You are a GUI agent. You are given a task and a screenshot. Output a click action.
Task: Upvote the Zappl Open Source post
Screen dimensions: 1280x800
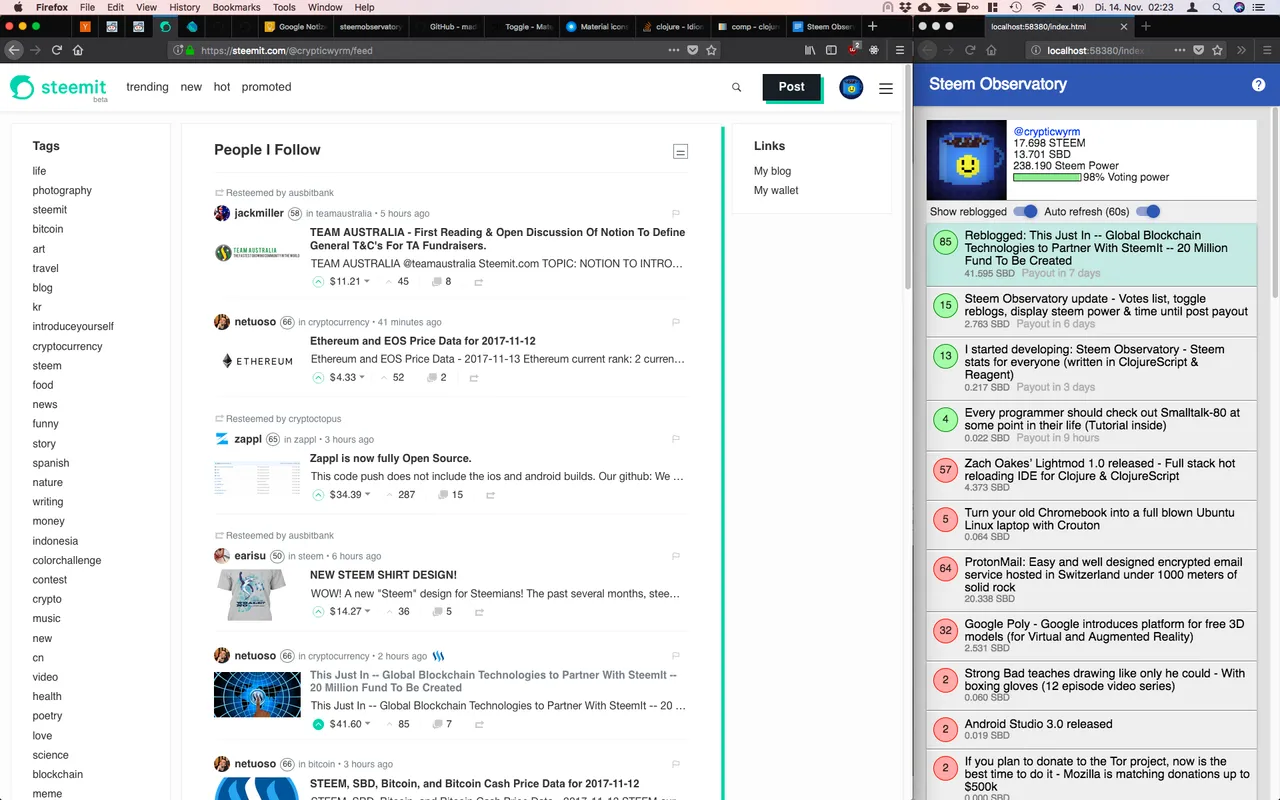[318, 495]
